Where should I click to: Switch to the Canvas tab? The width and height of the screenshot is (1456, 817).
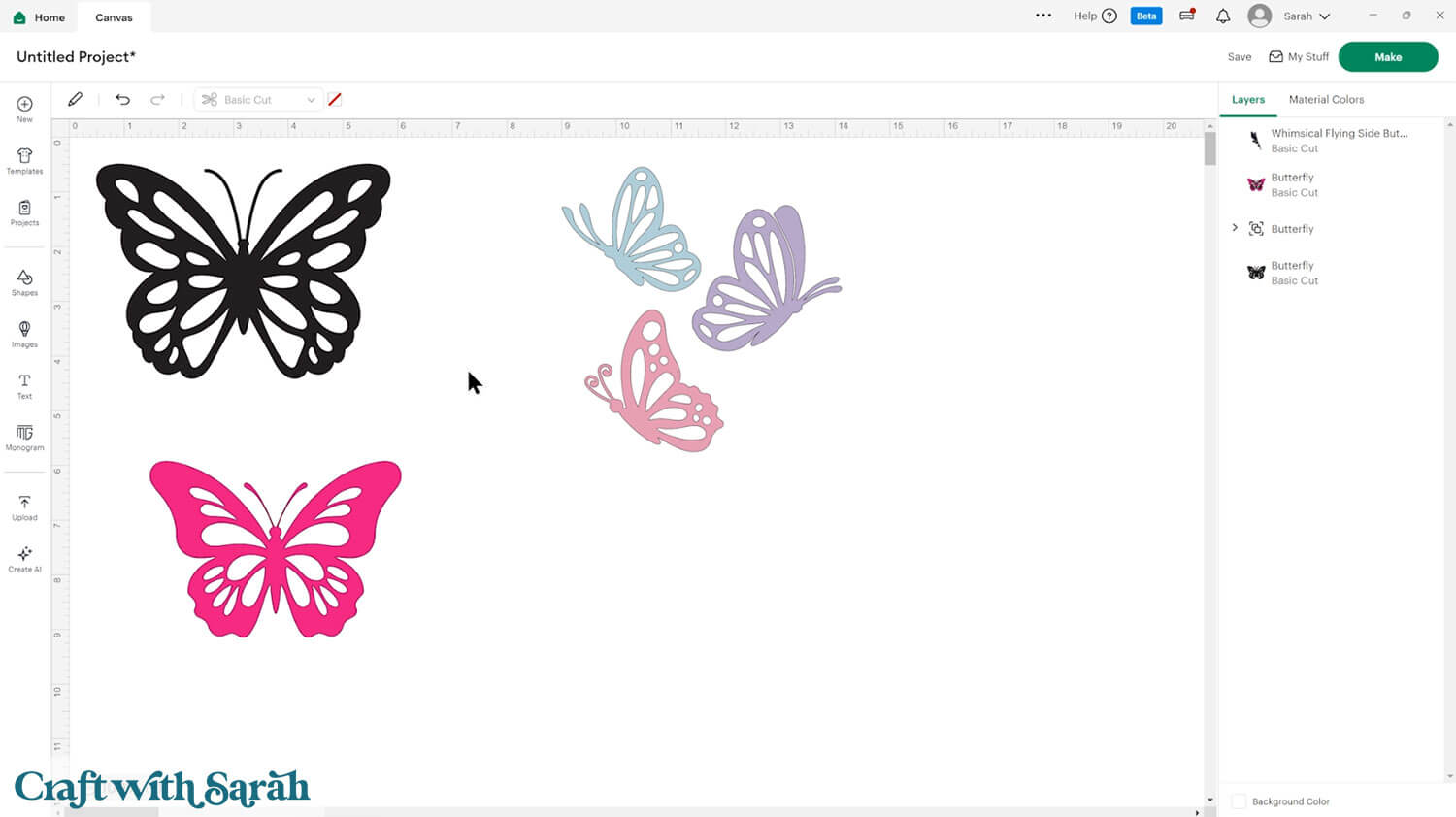click(x=114, y=17)
